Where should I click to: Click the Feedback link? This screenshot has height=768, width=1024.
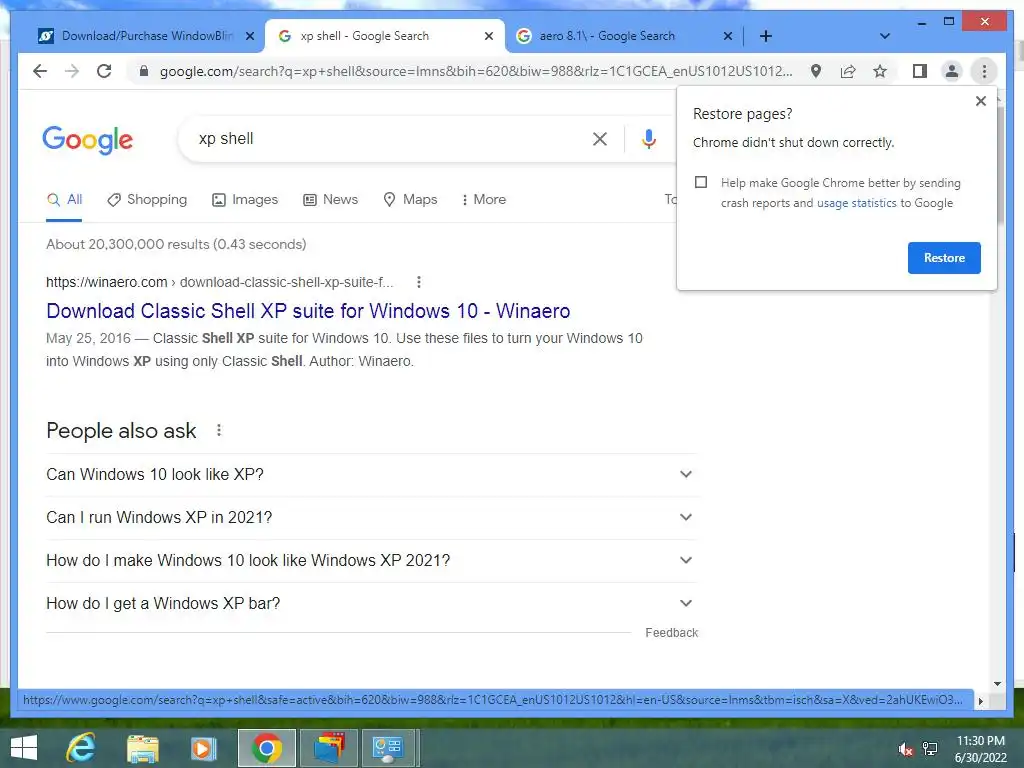click(671, 633)
